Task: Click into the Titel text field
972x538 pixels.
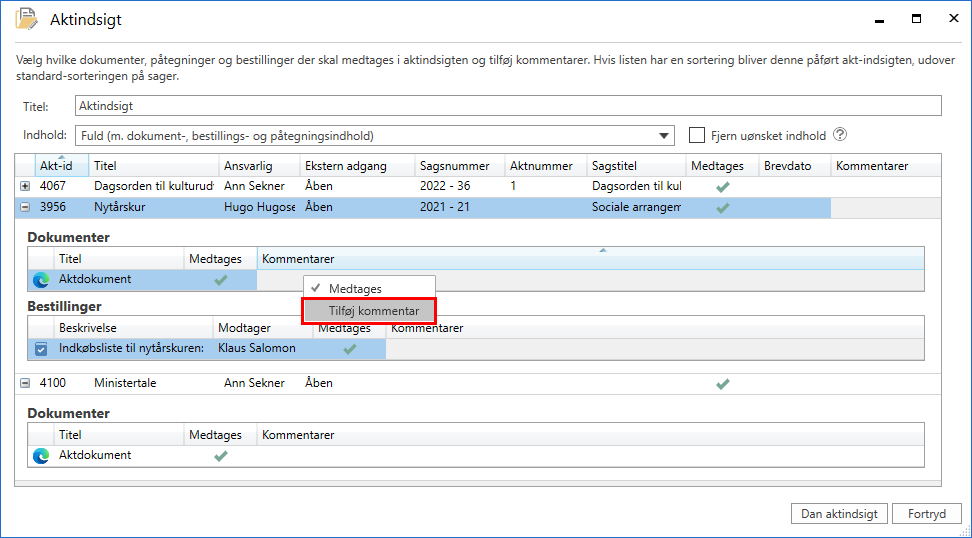Action: pyautogui.click(x=508, y=106)
